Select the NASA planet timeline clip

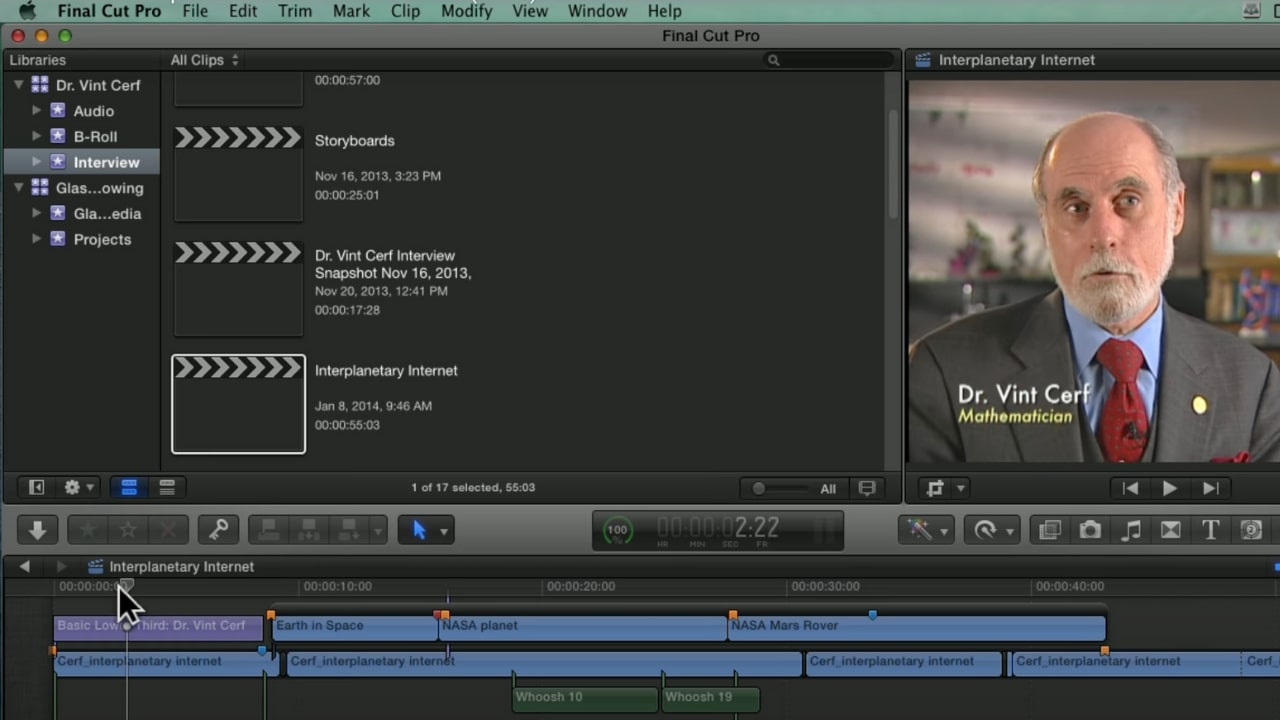coord(582,627)
